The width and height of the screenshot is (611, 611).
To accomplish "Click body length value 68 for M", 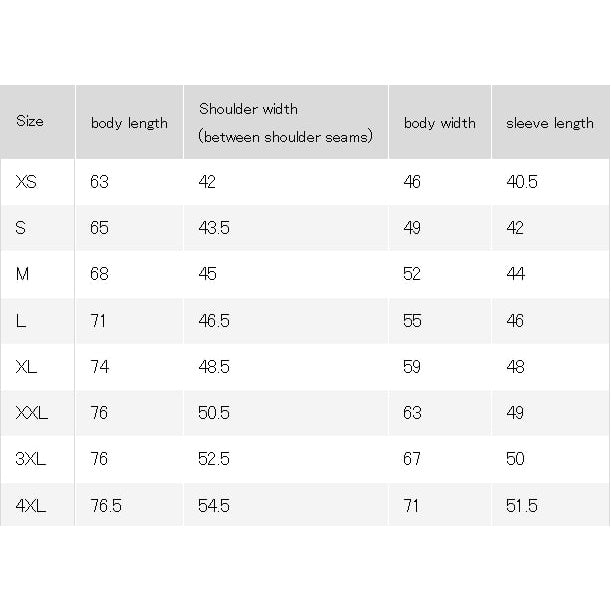I will coord(99,274).
